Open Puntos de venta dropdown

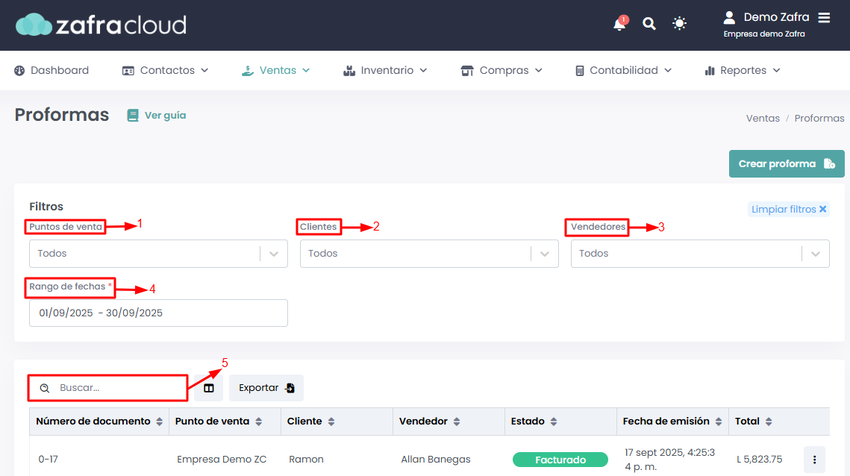point(158,254)
